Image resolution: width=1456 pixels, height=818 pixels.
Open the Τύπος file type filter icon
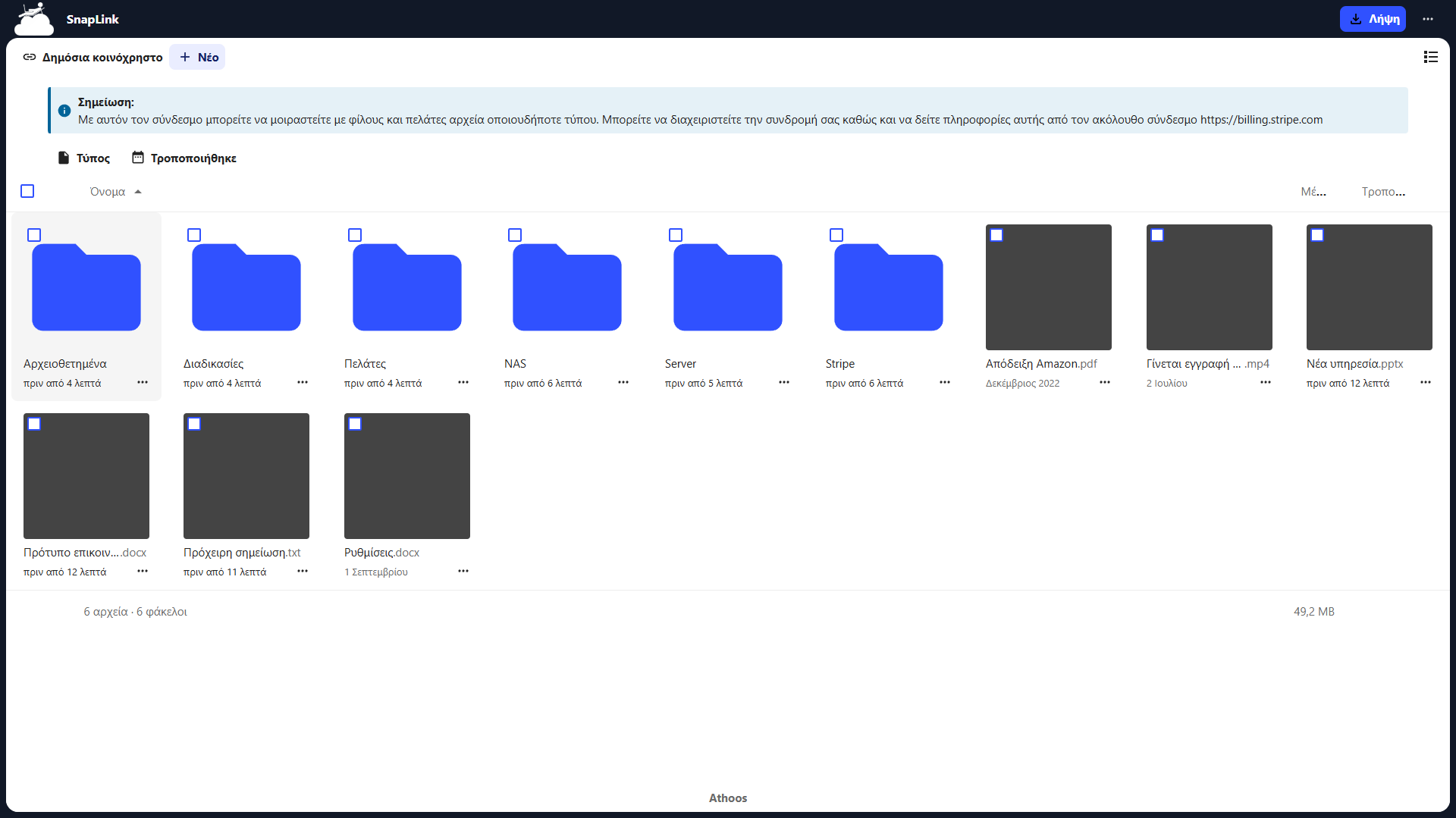pos(64,157)
